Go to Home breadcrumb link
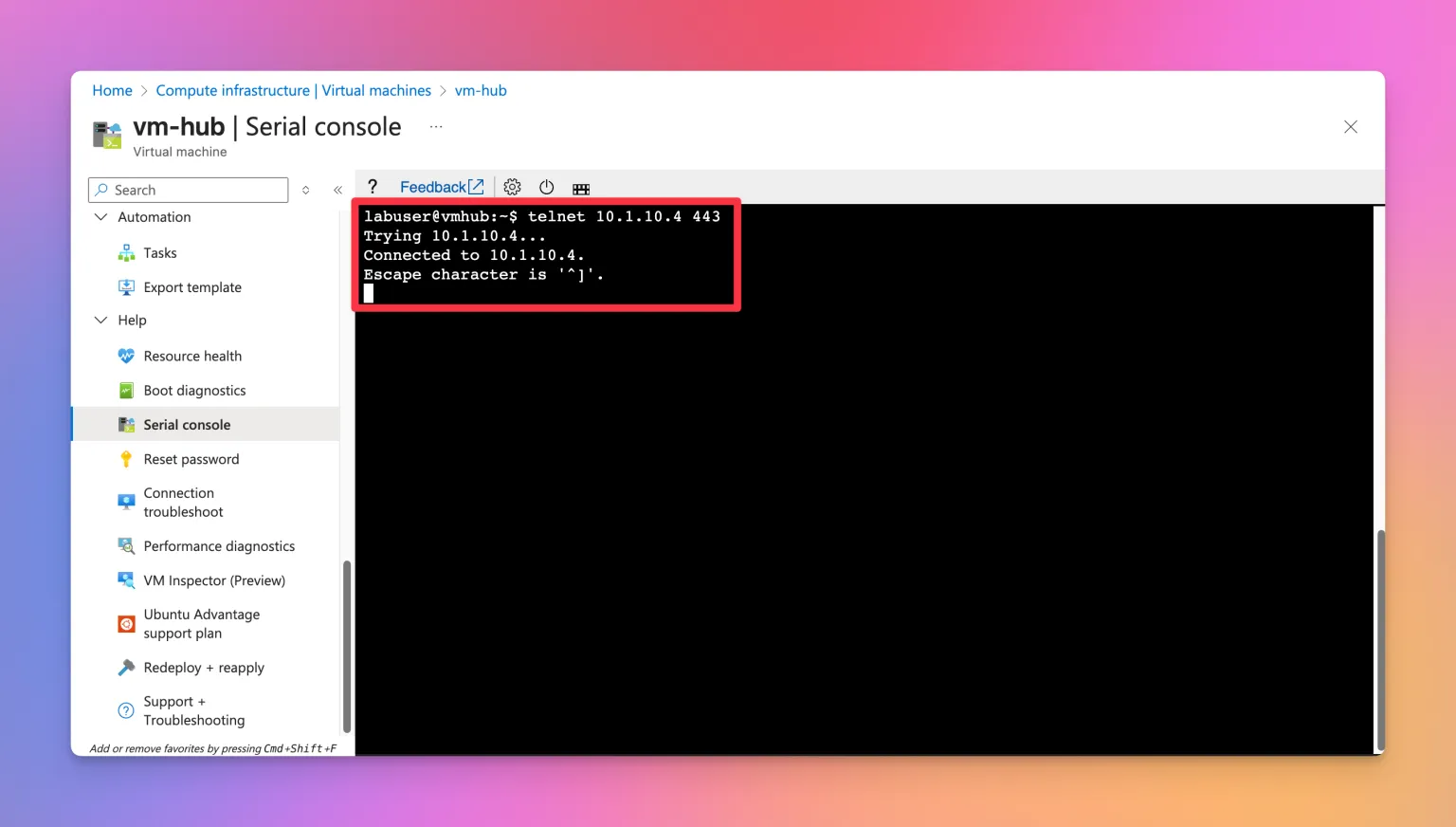 [112, 90]
